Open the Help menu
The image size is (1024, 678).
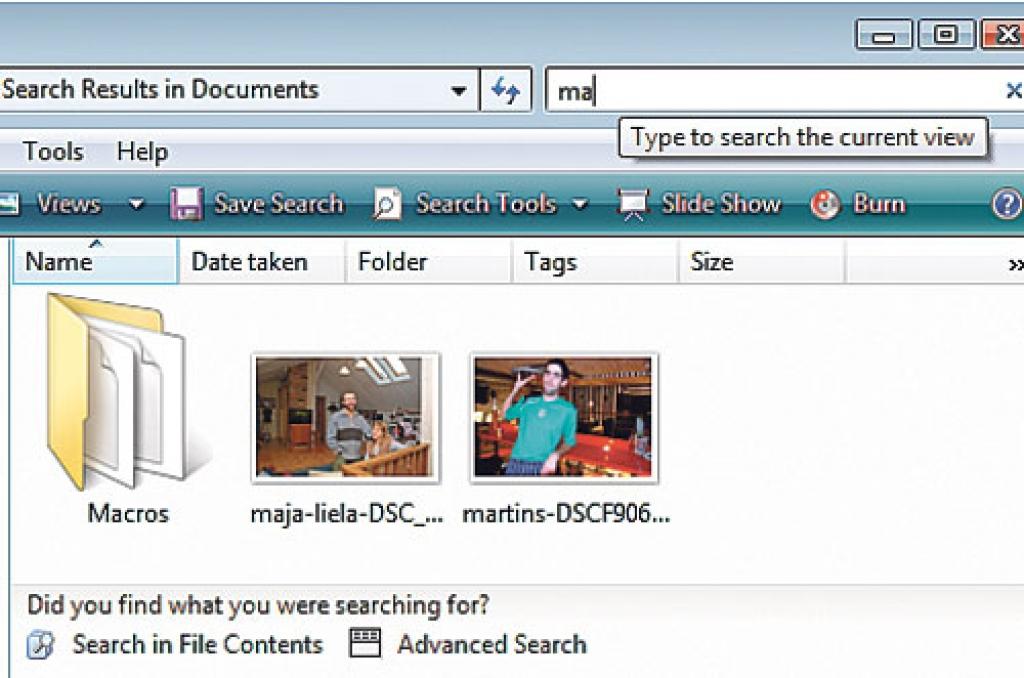point(142,152)
